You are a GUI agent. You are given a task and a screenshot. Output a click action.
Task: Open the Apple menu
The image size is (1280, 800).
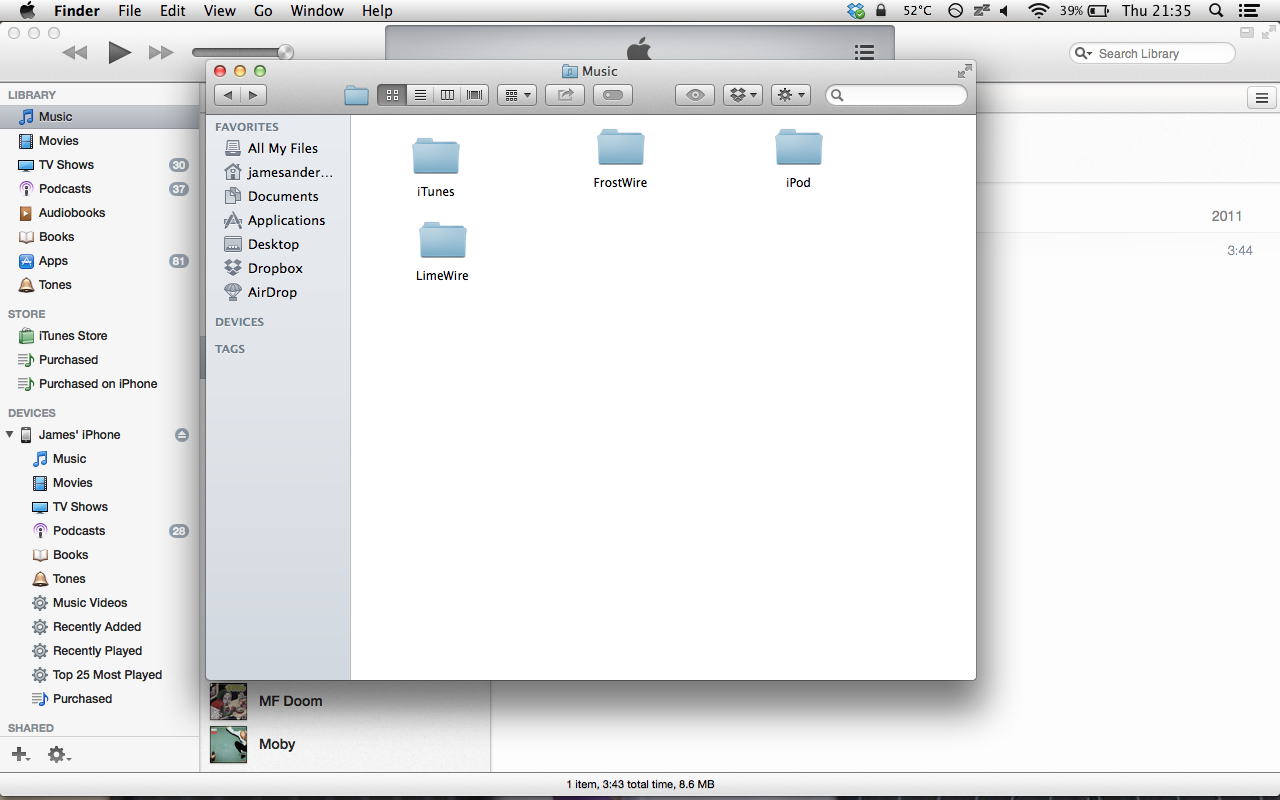(x=27, y=11)
